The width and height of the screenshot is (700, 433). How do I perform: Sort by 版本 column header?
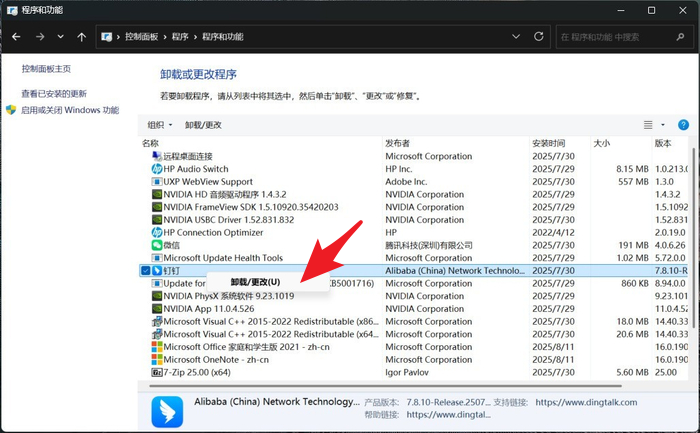coord(663,143)
